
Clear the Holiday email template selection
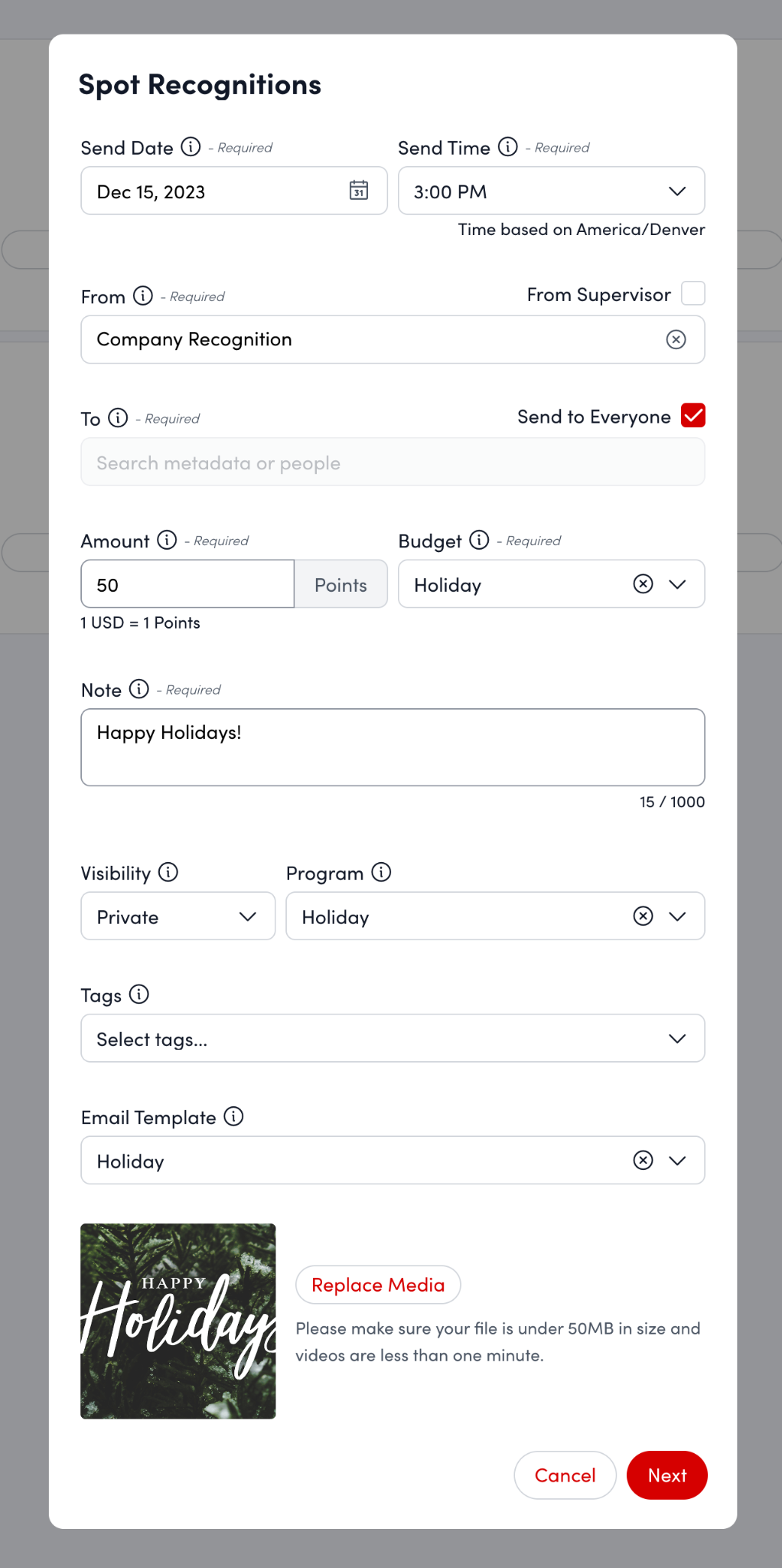point(643,1161)
